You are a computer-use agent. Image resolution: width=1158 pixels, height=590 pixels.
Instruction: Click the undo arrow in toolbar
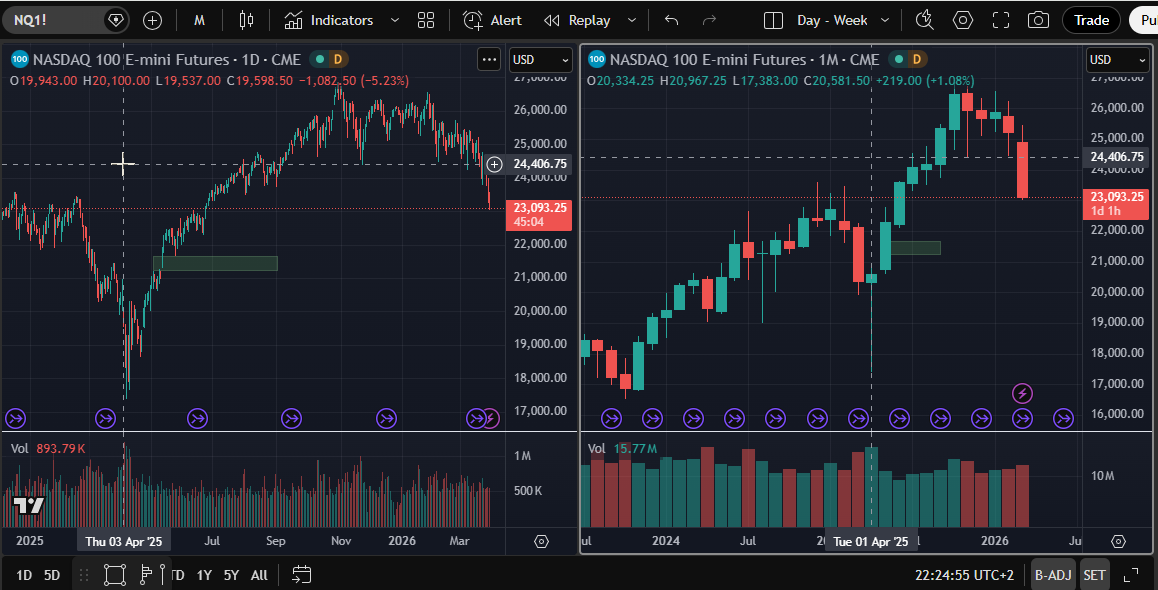671,20
